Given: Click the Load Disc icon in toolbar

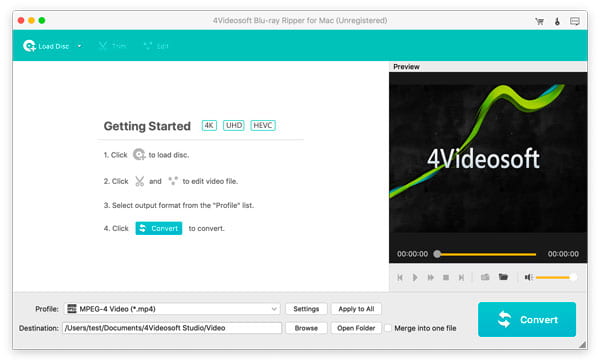Looking at the screenshot, I should click(x=29, y=46).
